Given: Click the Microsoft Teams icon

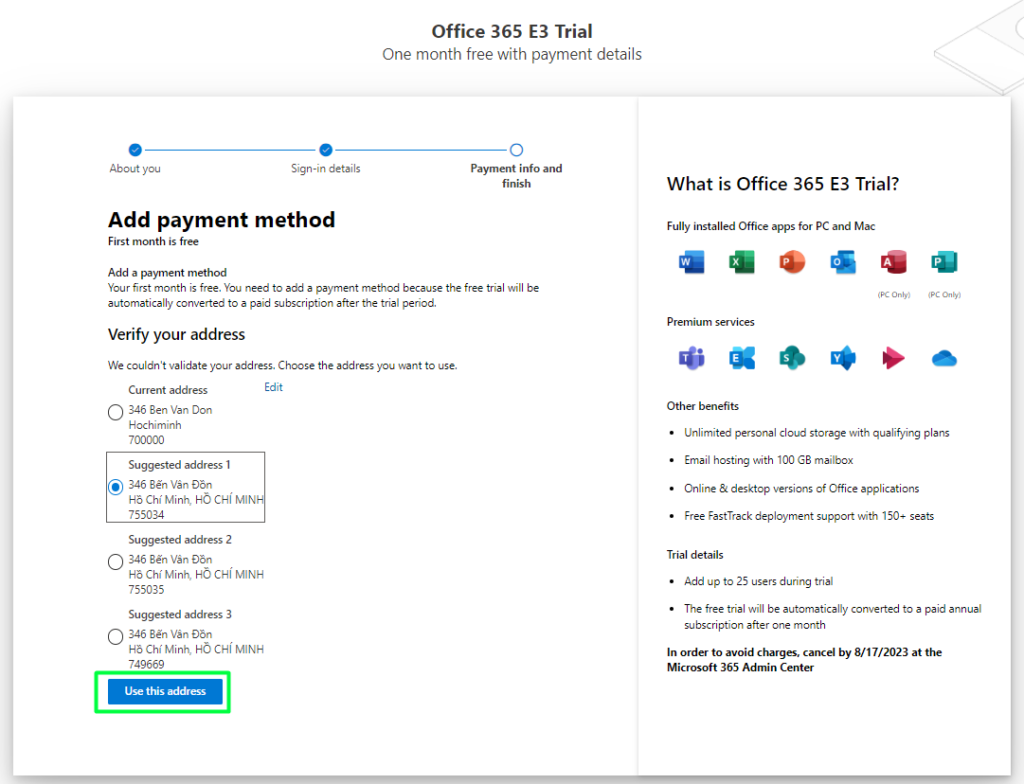Looking at the screenshot, I should coord(692,358).
